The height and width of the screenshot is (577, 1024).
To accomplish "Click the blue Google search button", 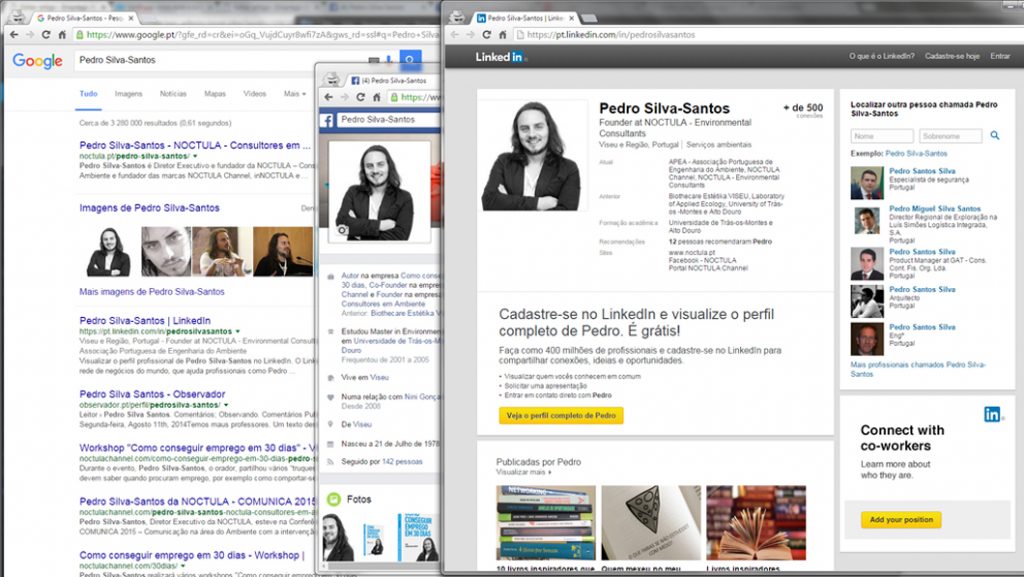I will click(x=410, y=59).
